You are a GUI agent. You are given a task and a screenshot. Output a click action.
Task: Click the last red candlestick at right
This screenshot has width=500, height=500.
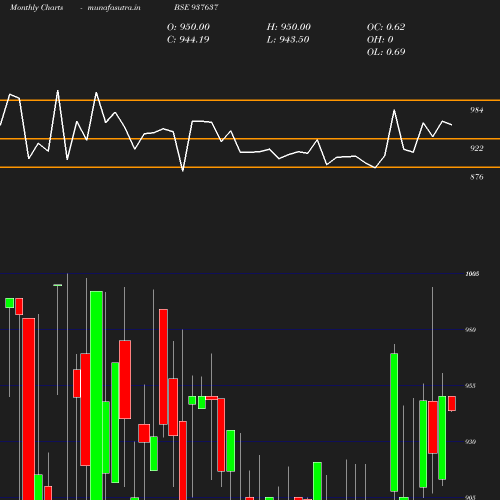point(452,403)
